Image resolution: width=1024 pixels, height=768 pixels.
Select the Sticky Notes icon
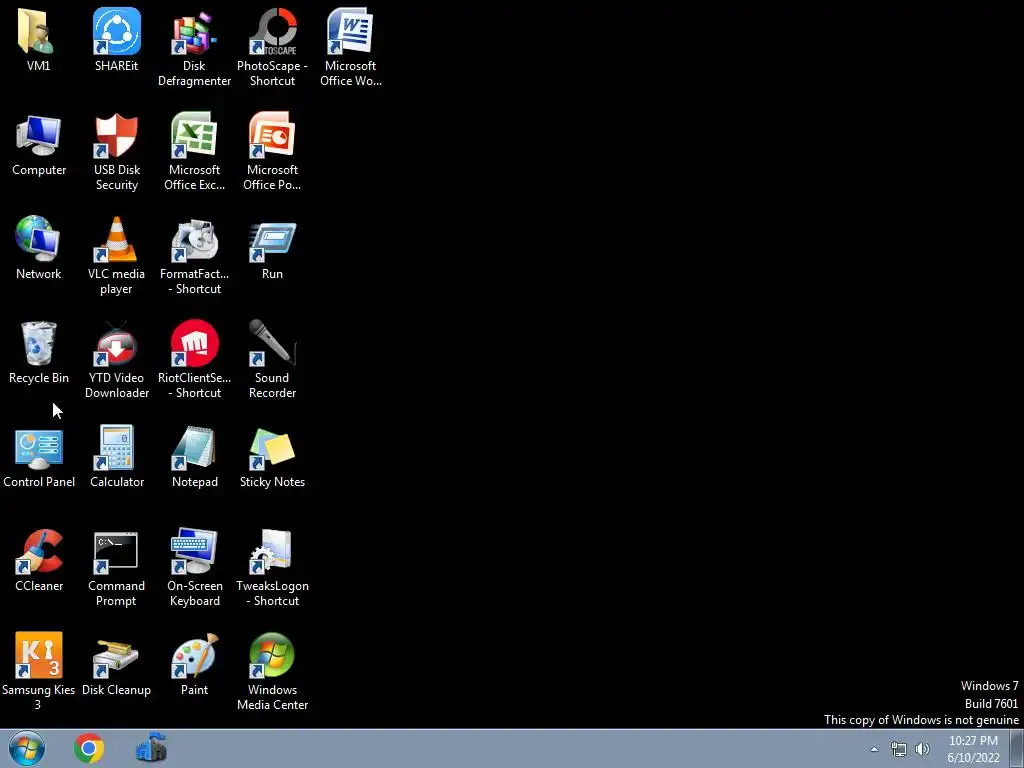coord(272,449)
